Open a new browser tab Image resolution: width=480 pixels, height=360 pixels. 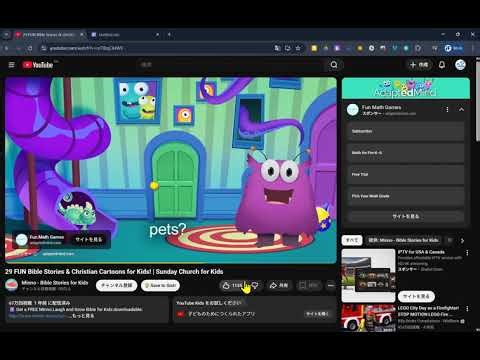169,34
